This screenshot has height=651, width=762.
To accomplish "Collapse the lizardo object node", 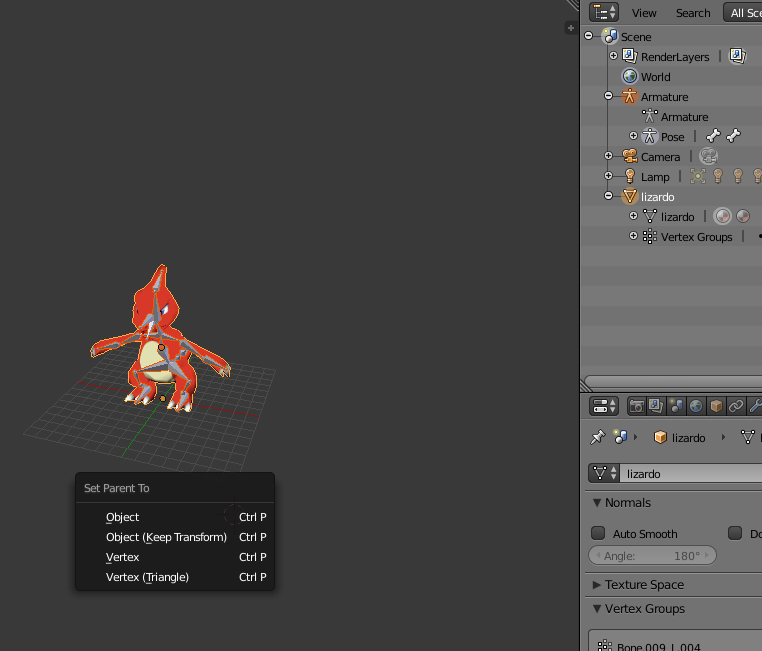I will [608, 196].
